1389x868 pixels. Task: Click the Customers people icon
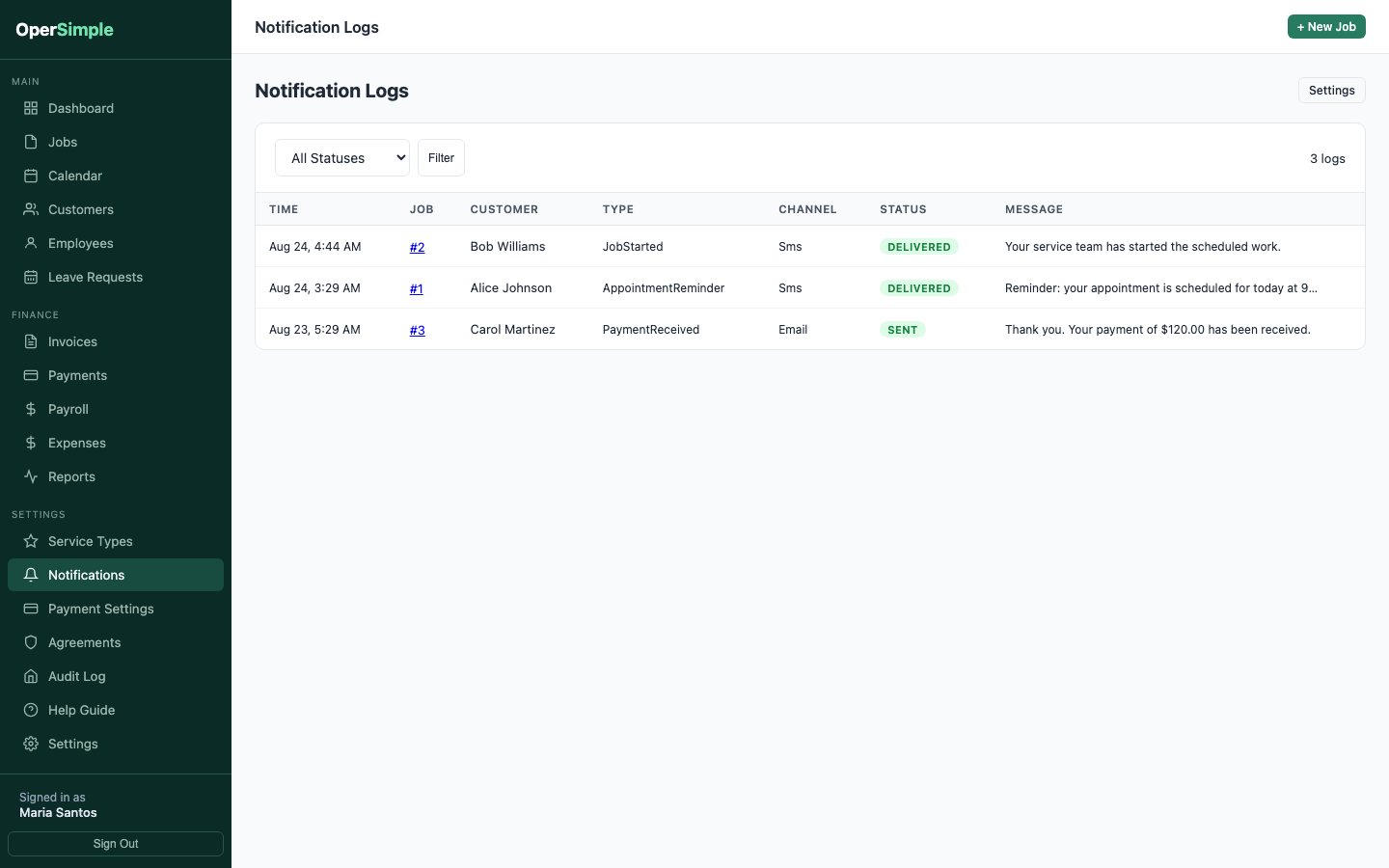pos(31,209)
